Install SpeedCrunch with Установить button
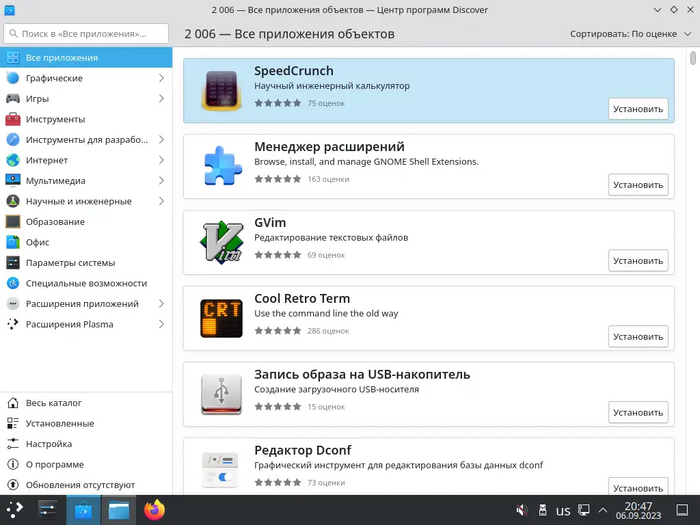700x525 pixels. 637,109
